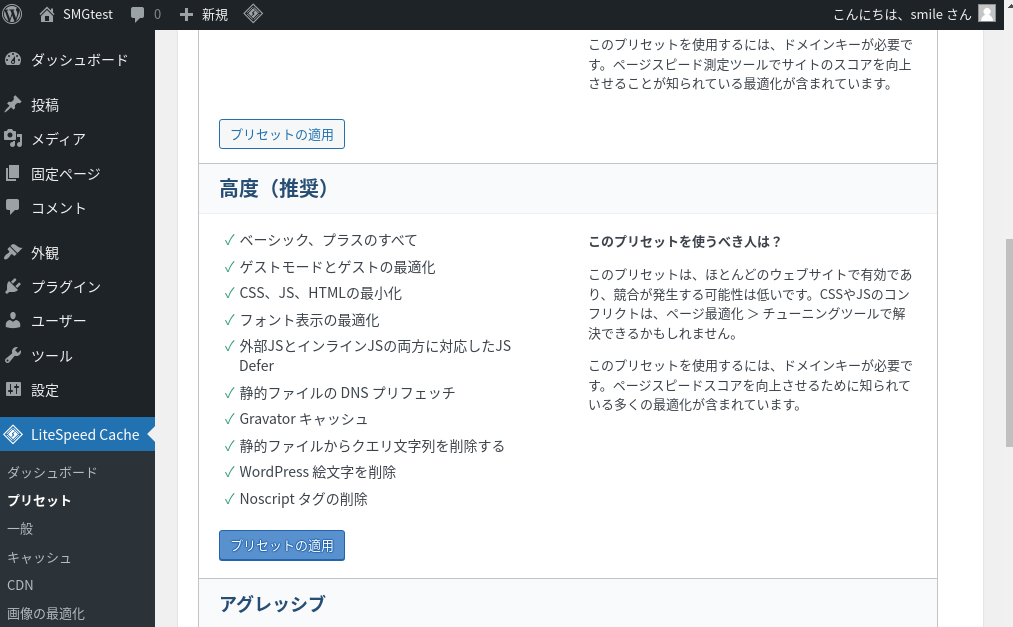Image resolution: width=1013 pixels, height=627 pixels.
Task: Click the ツール wrench icon
Action: (x=13, y=355)
